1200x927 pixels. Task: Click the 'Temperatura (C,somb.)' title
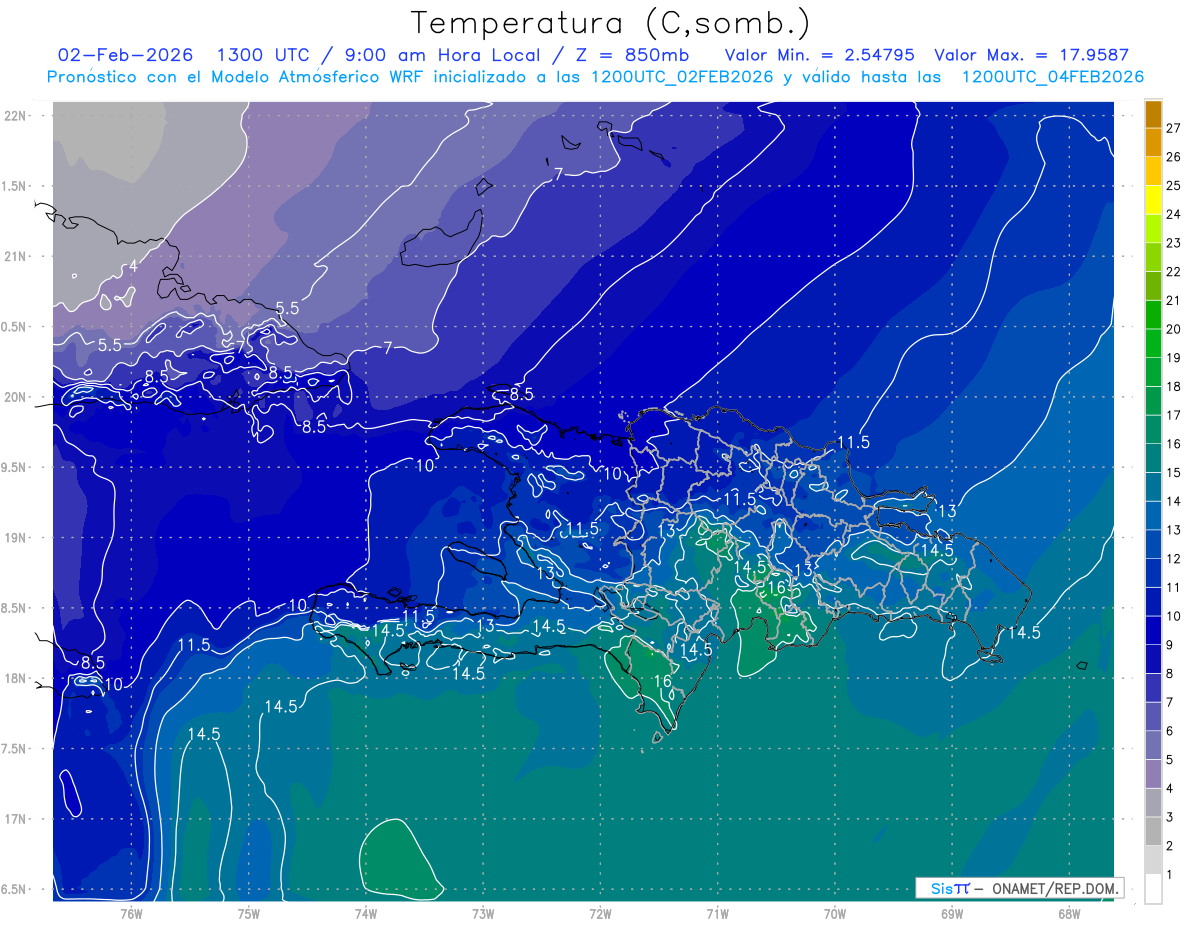(x=611, y=23)
